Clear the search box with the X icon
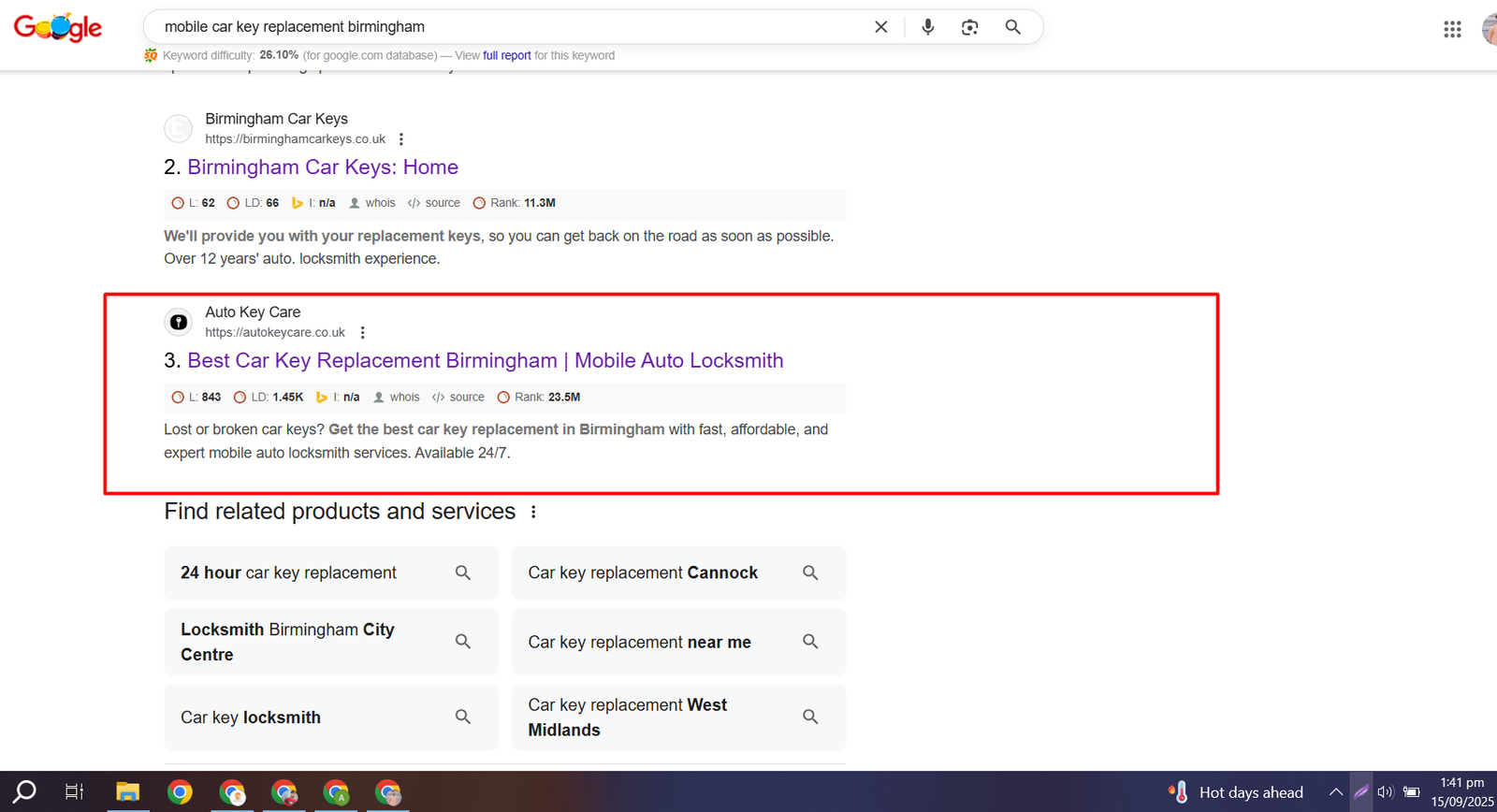Viewport: 1497px width, 812px height. [x=880, y=27]
